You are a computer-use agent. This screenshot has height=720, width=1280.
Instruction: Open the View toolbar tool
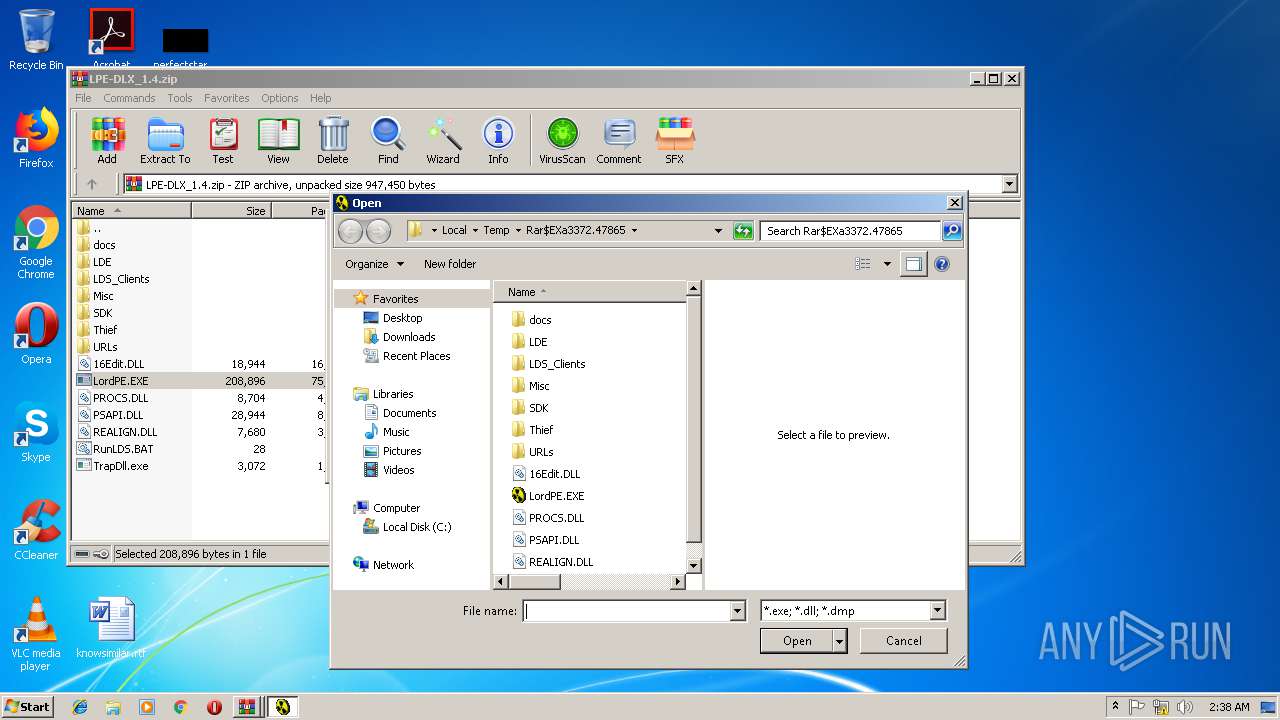click(x=278, y=141)
